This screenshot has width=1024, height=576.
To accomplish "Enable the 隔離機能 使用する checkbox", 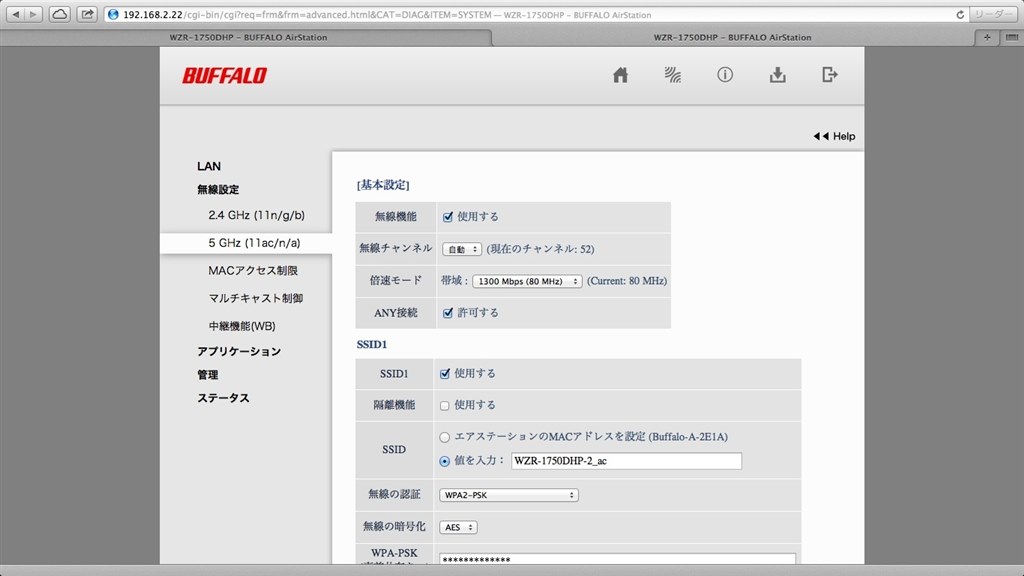I will 445,406.
